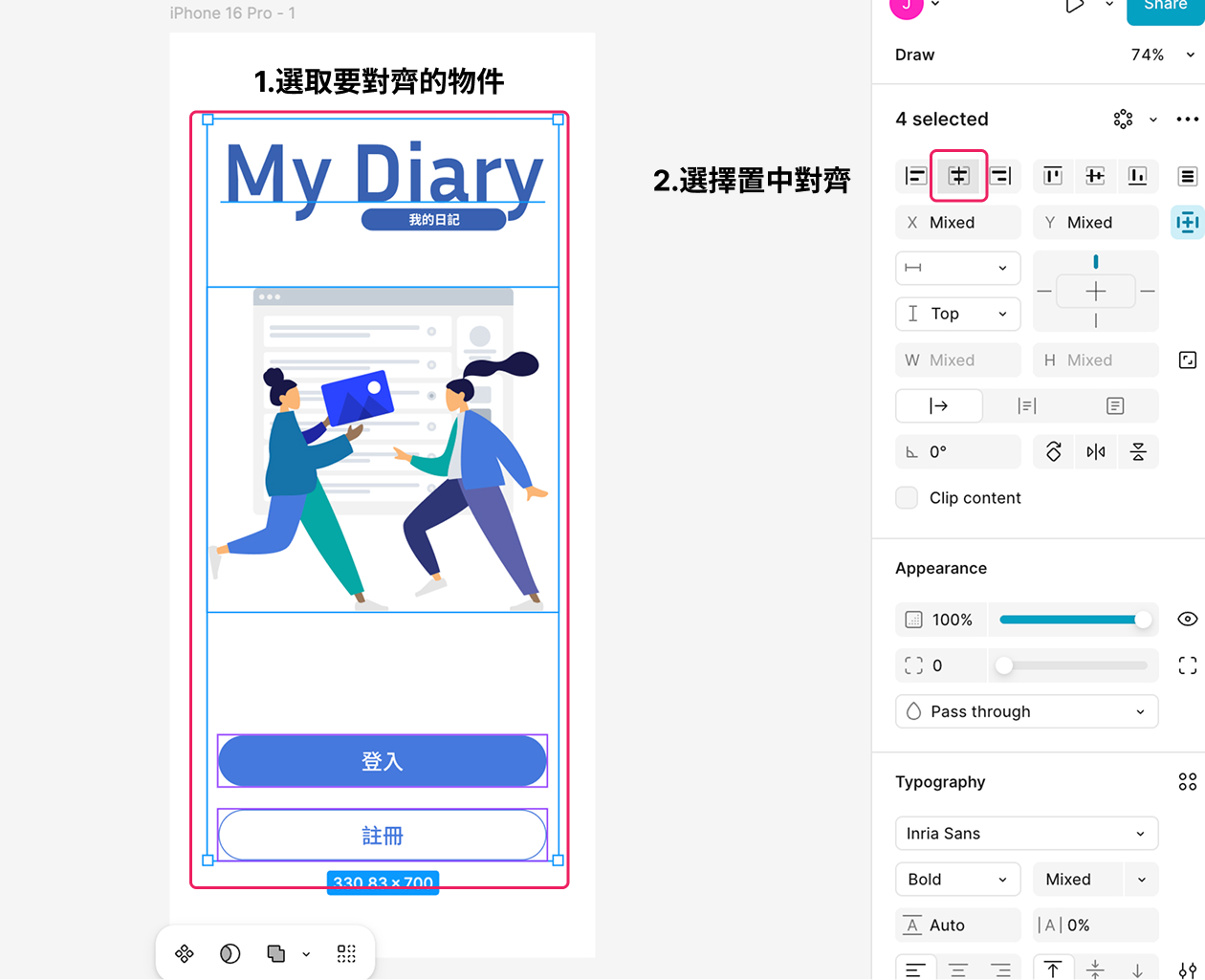Viewport: 1205px width, 980px height.
Task: Open the Pass through blend mode dropdown
Action: (x=1026, y=711)
